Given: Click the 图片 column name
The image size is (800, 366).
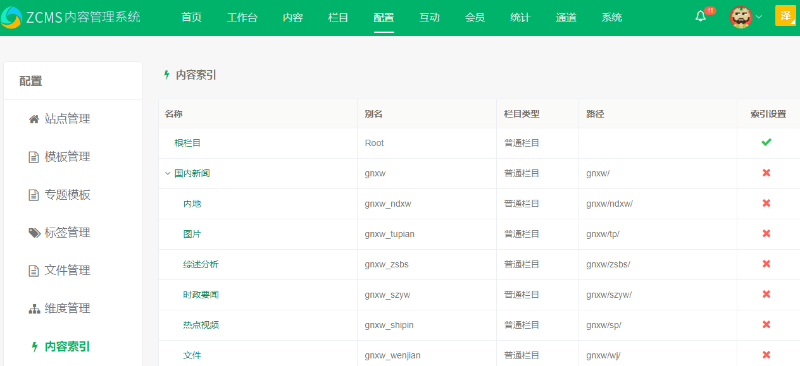Looking at the screenshot, I should coord(192,234).
